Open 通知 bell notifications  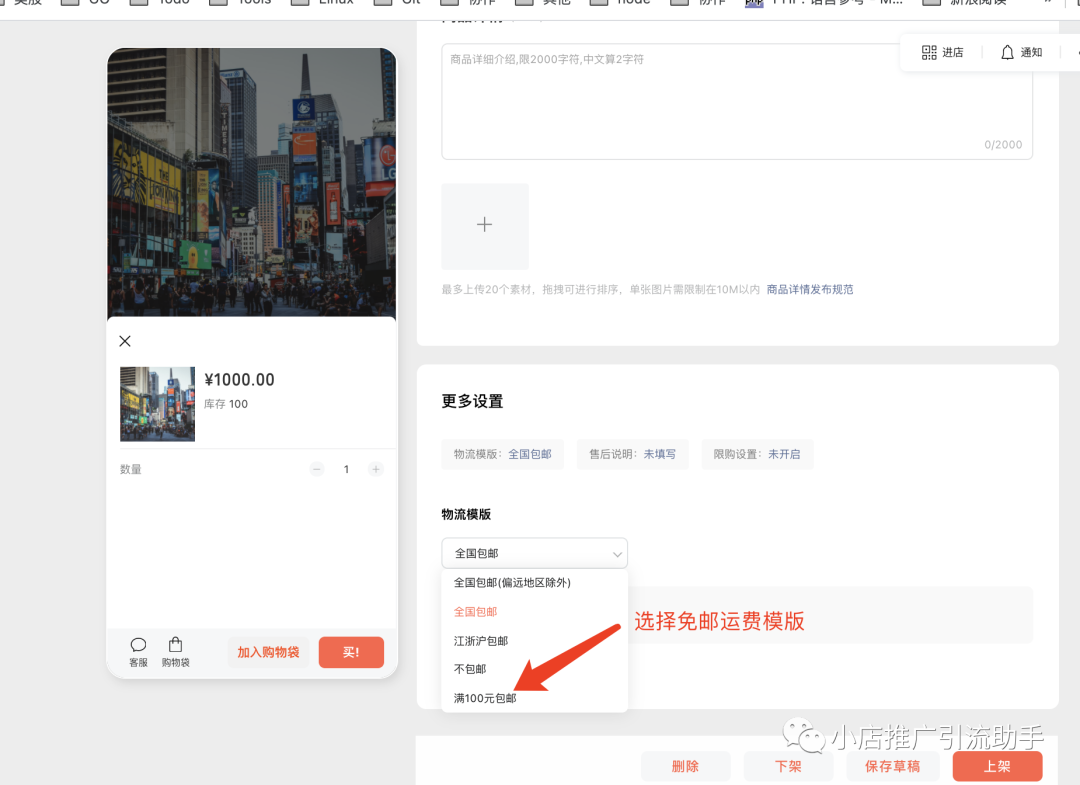coord(1021,52)
